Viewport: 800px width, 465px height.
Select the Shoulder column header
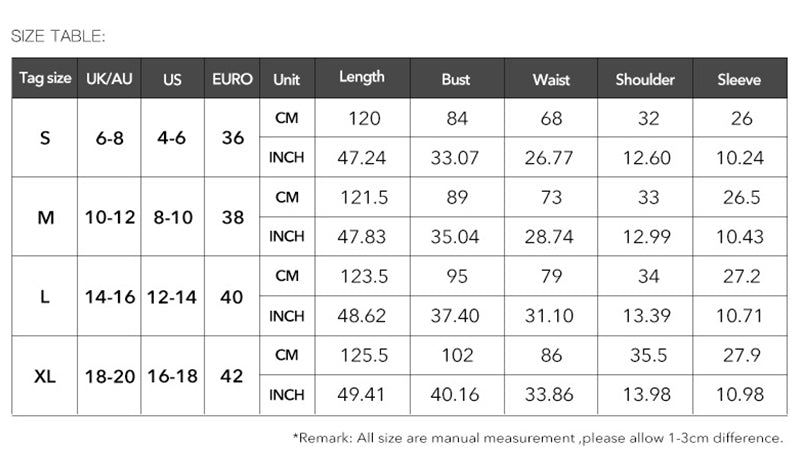tap(645, 79)
